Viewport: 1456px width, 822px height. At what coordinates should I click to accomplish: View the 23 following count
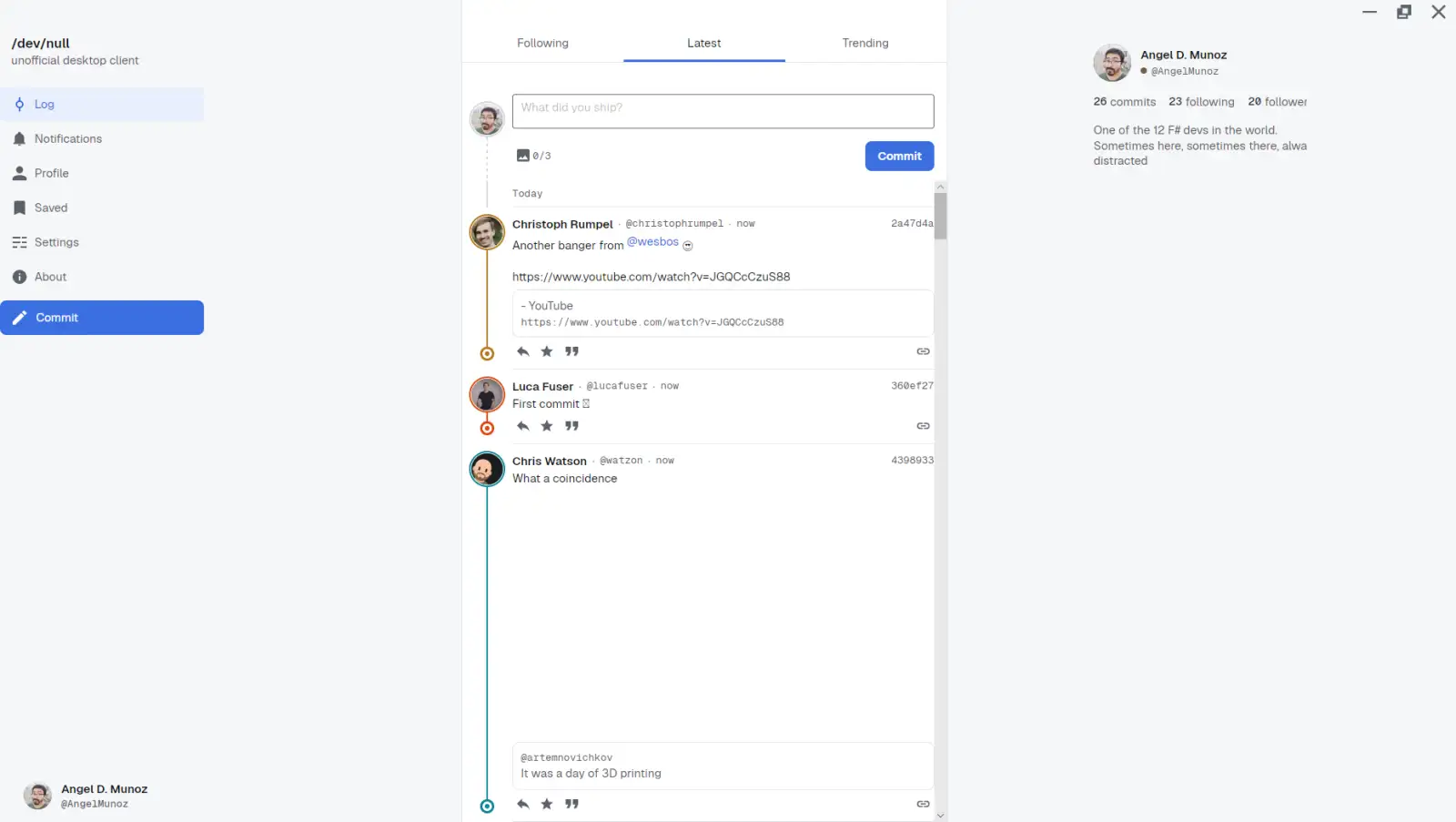coord(1201,102)
